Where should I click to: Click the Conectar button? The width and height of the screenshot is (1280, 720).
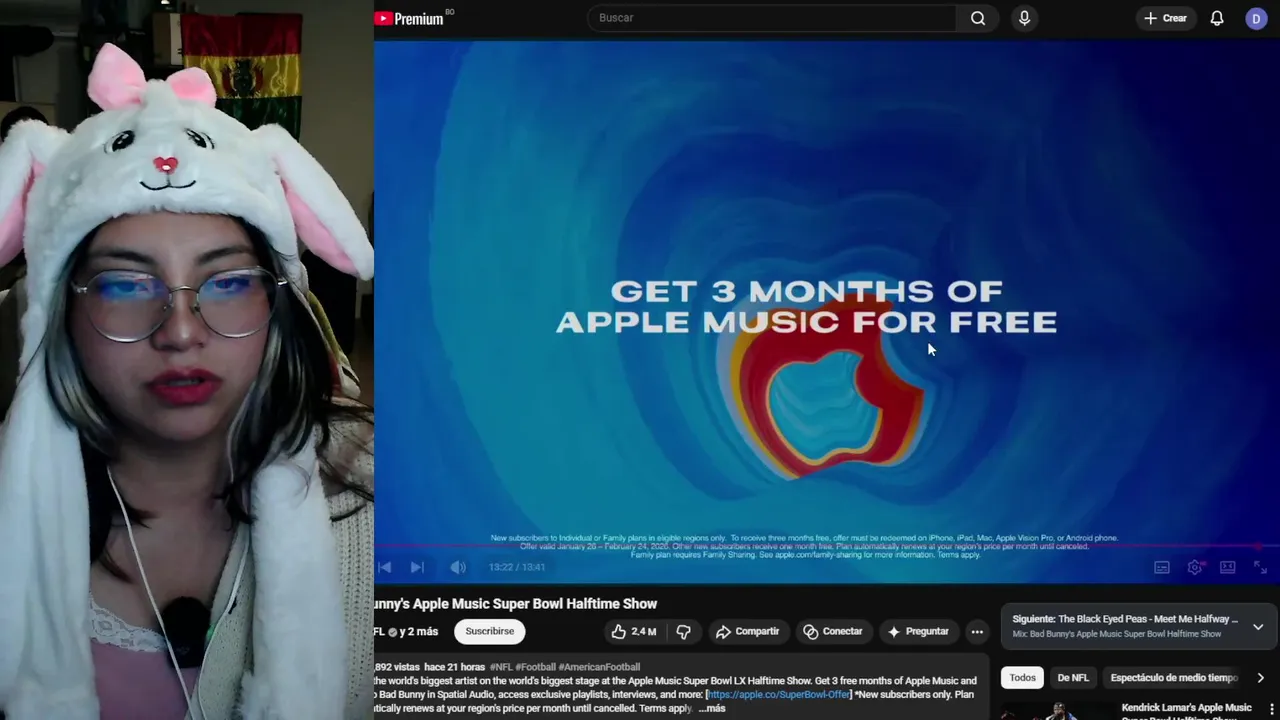click(x=832, y=631)
